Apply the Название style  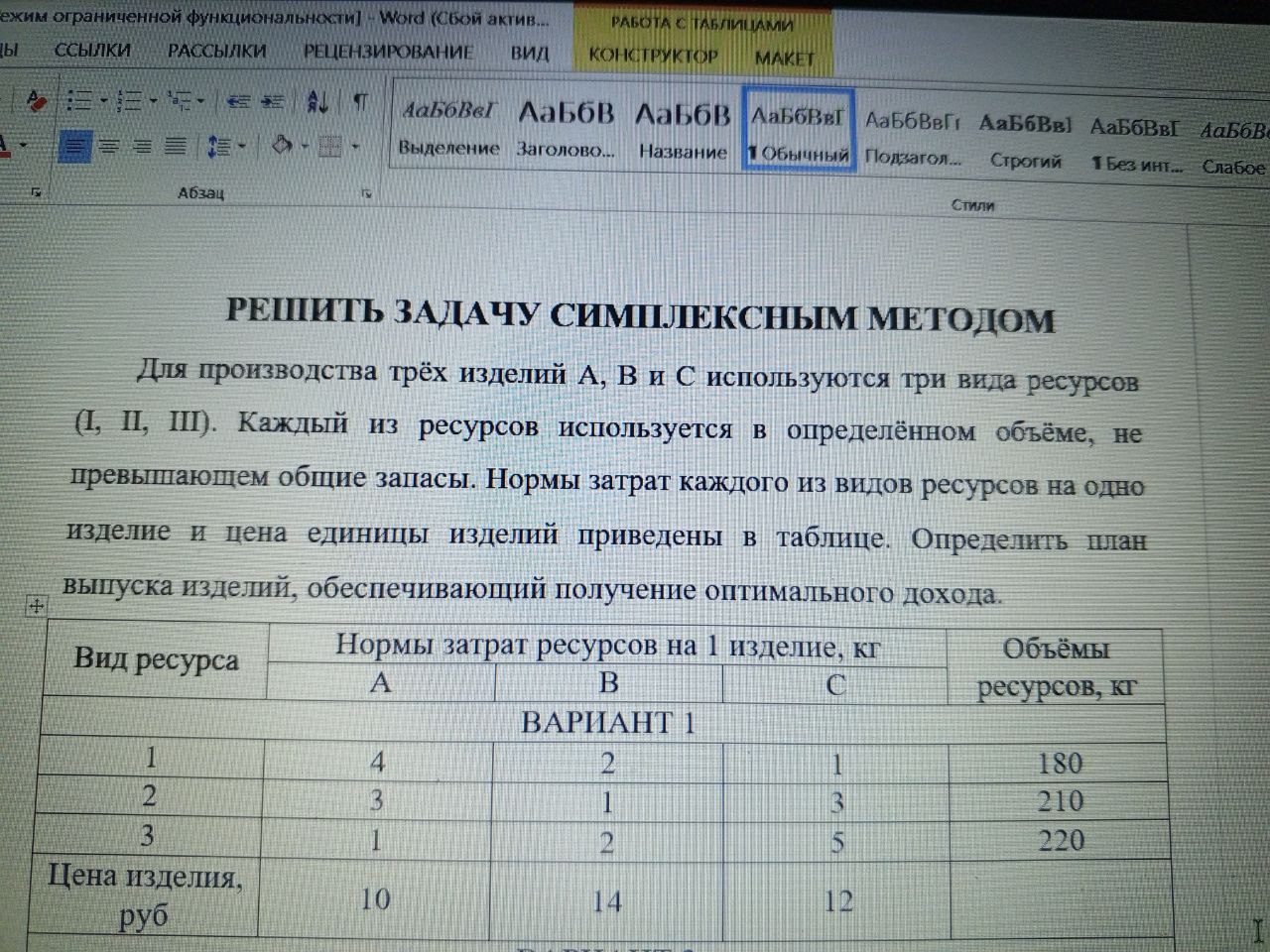click(683, 132)
